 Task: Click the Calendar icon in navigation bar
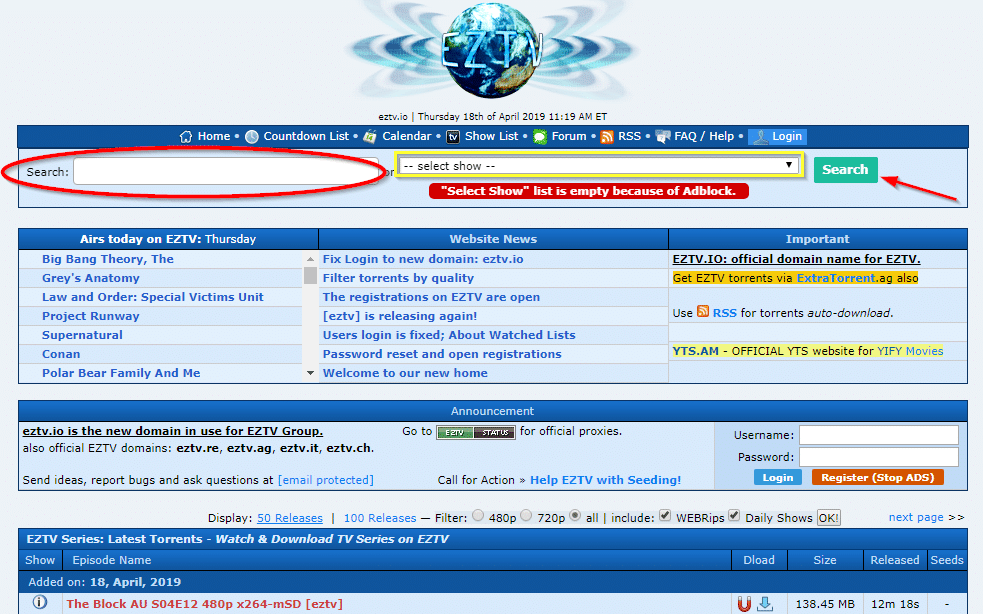coord(370,137)
